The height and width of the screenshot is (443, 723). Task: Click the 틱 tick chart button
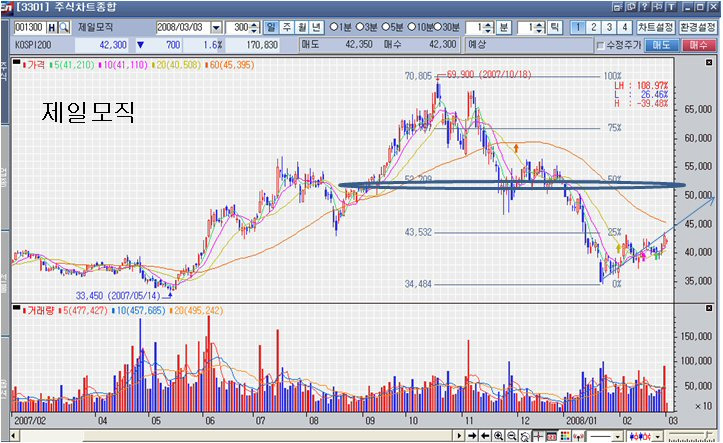coord(555,28)
